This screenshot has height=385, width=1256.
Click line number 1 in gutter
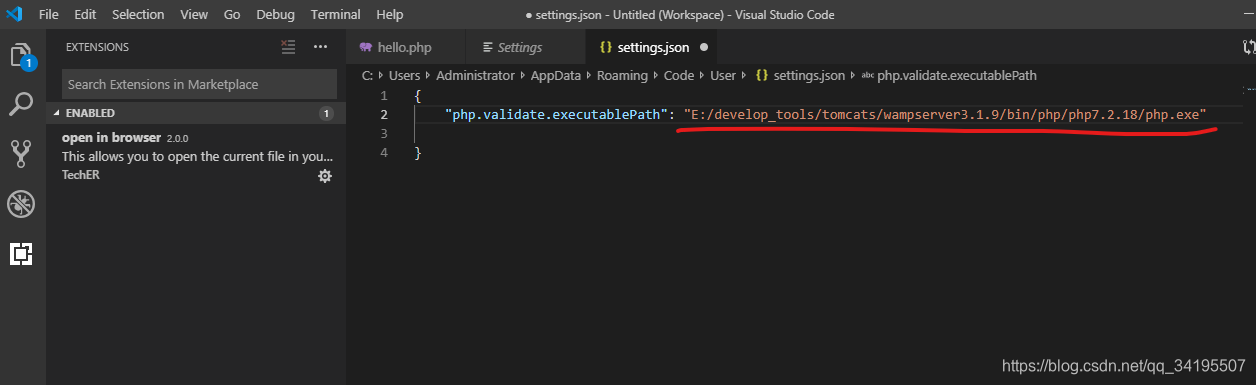tap(384, 95)
